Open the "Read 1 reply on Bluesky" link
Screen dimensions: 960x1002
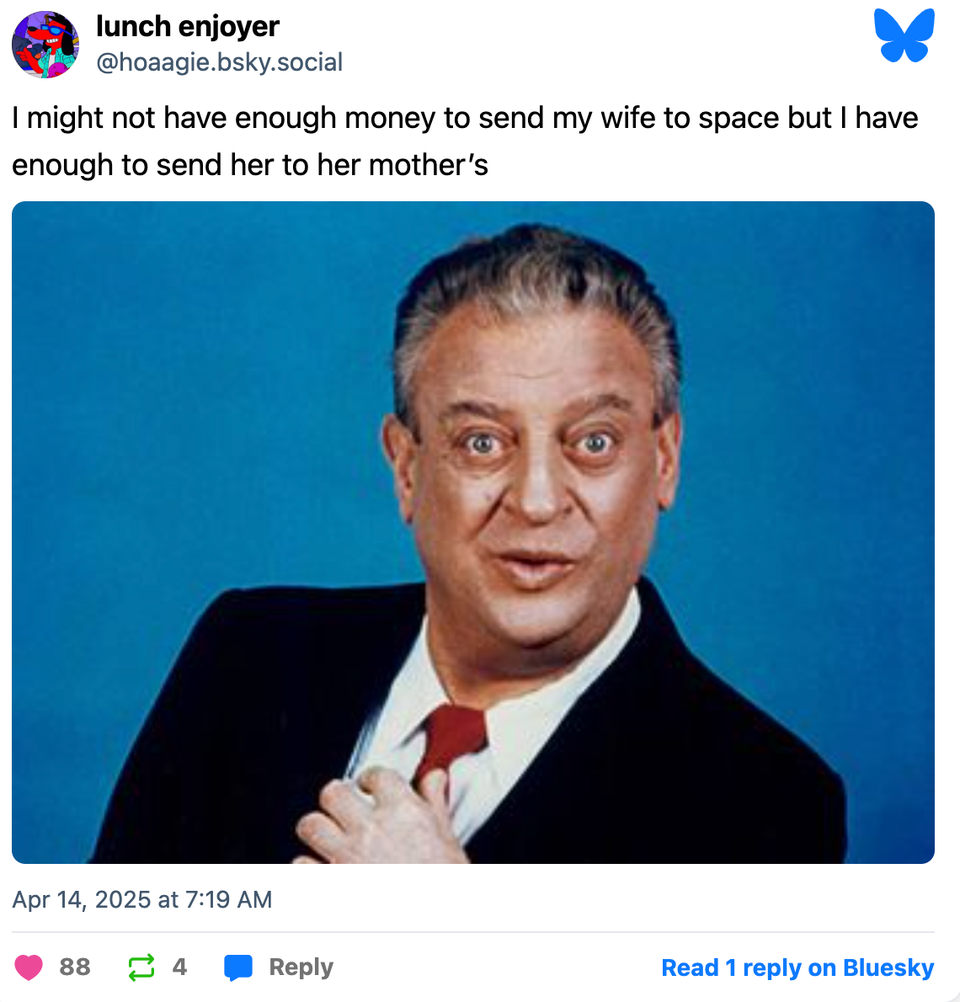click(797, 968)
